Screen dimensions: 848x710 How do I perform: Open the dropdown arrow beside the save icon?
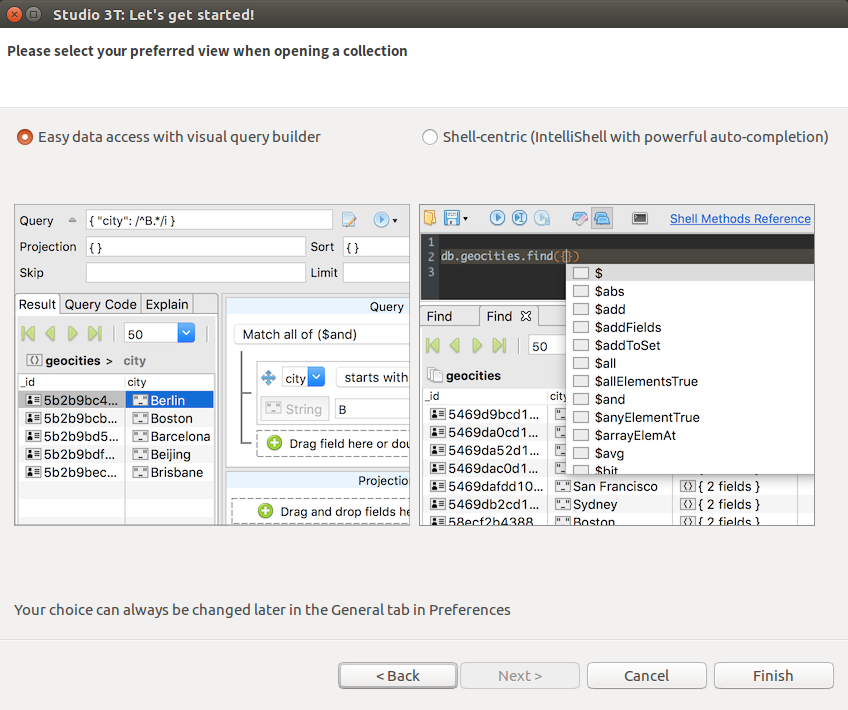(465, 219)
